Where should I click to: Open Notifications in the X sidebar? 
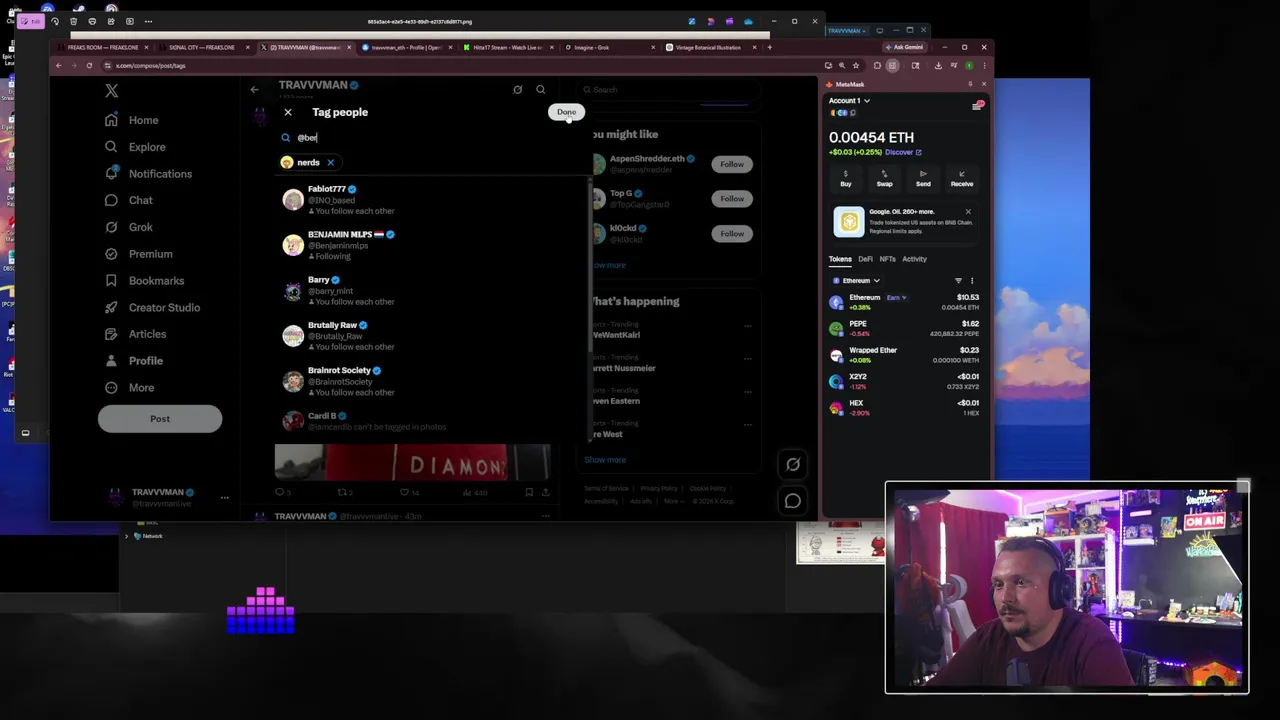coord(148,174)
